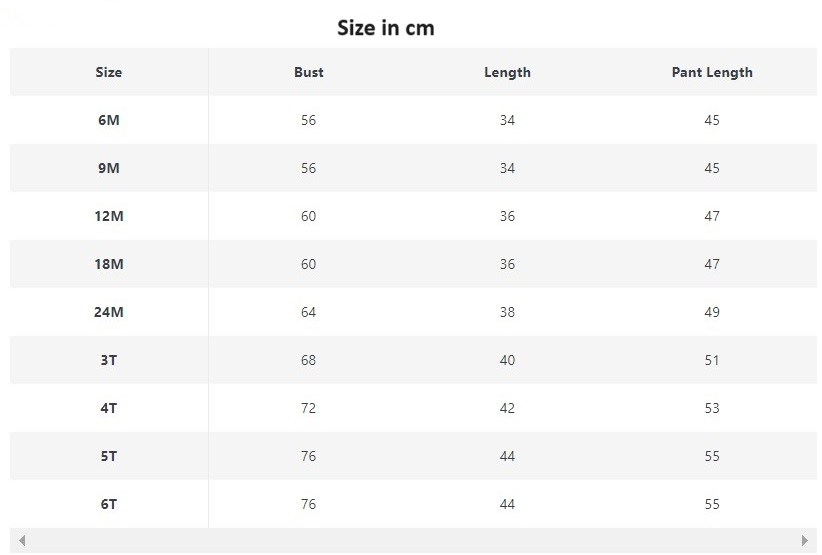Select the 3T size row label
This screenshot has width=822, height=555.
click(x=109, y=360)
